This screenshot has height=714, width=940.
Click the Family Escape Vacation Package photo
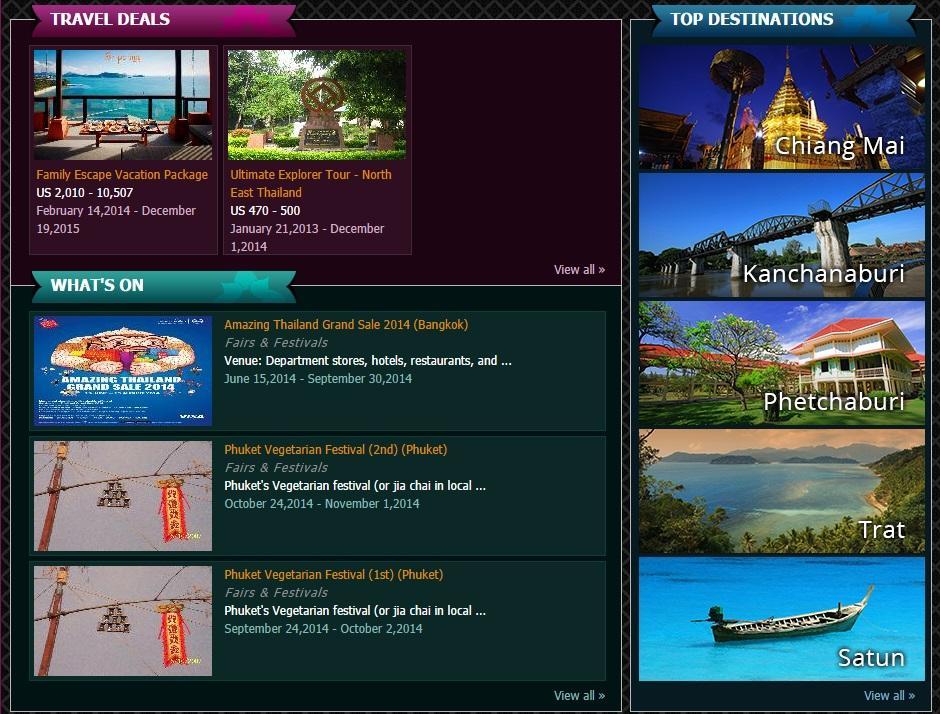click(x=122, y=104)
